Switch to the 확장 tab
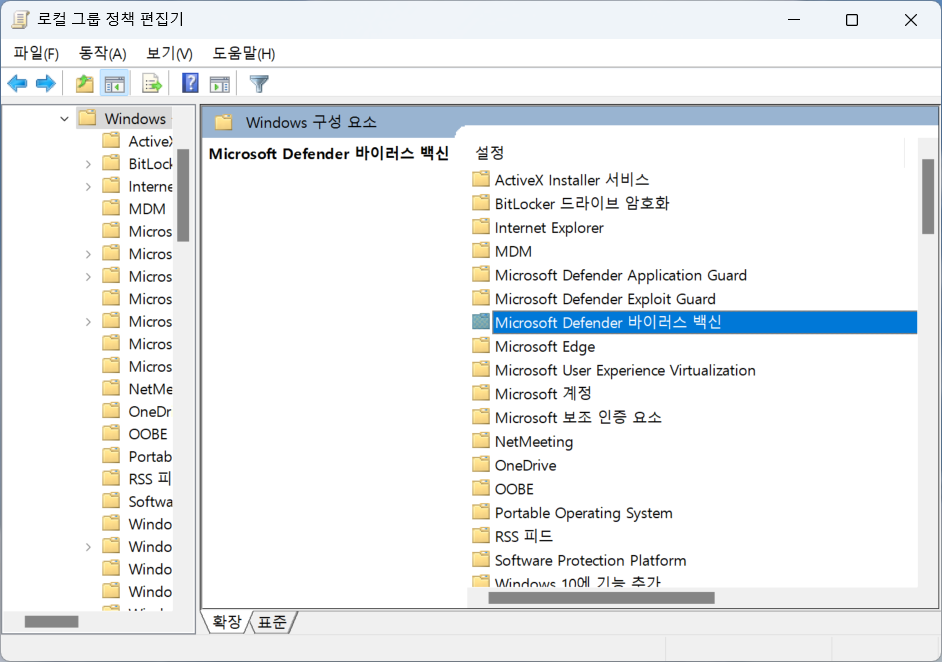 point(227,622)
